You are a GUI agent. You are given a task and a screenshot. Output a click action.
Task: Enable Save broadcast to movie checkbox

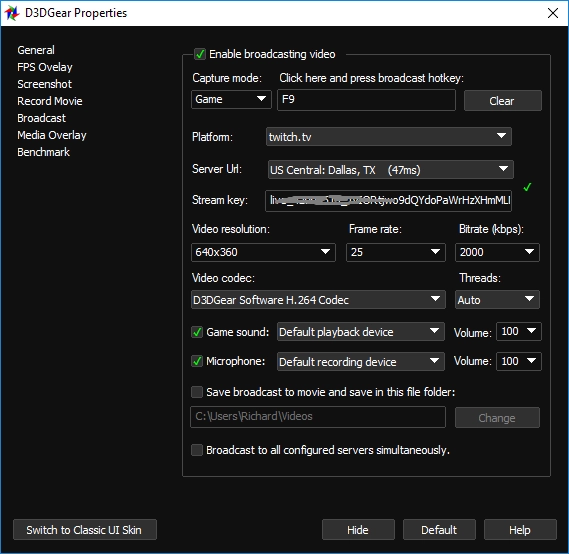[197, 392]
